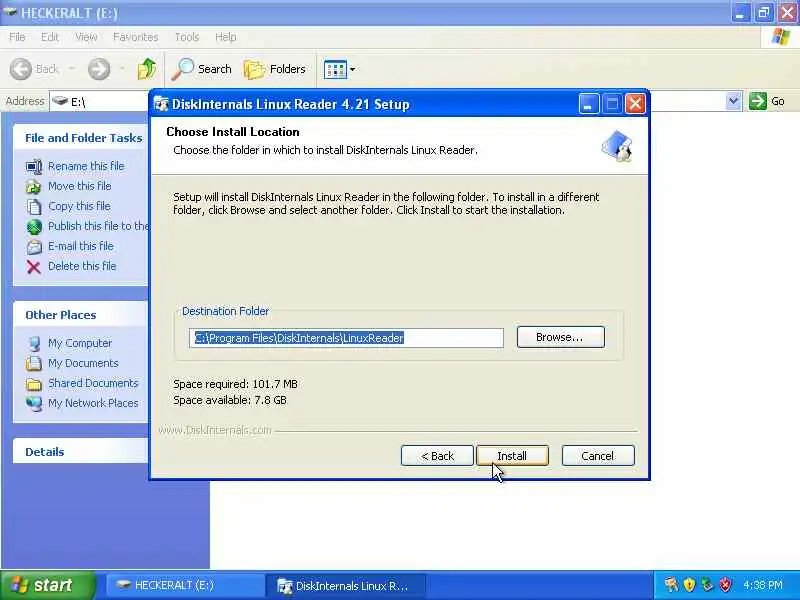
Task: Expand the Address bar dropdown arrow
Action: (733, 101)
